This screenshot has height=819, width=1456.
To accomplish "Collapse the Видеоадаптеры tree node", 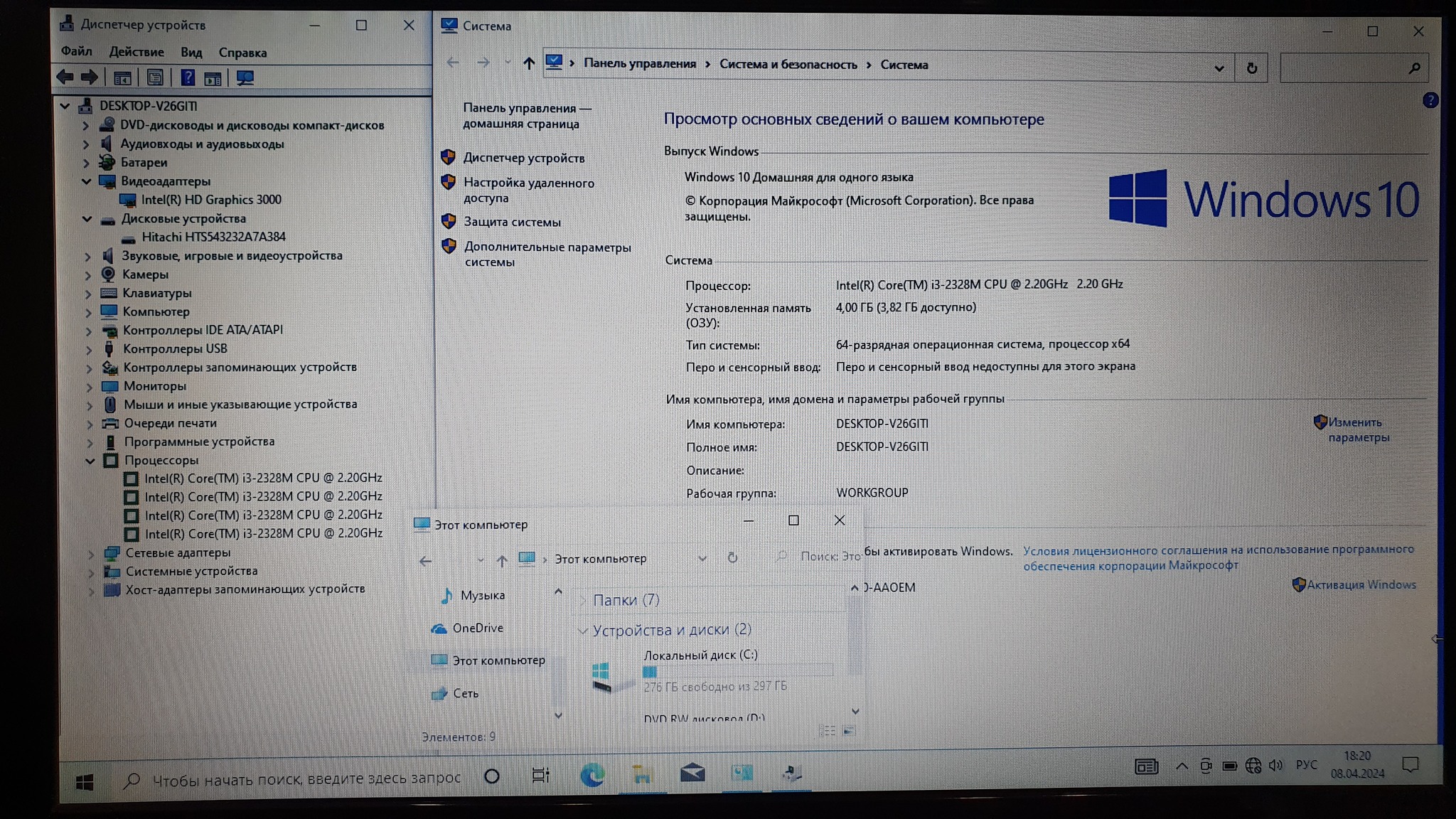I will [x=87, y=181].
